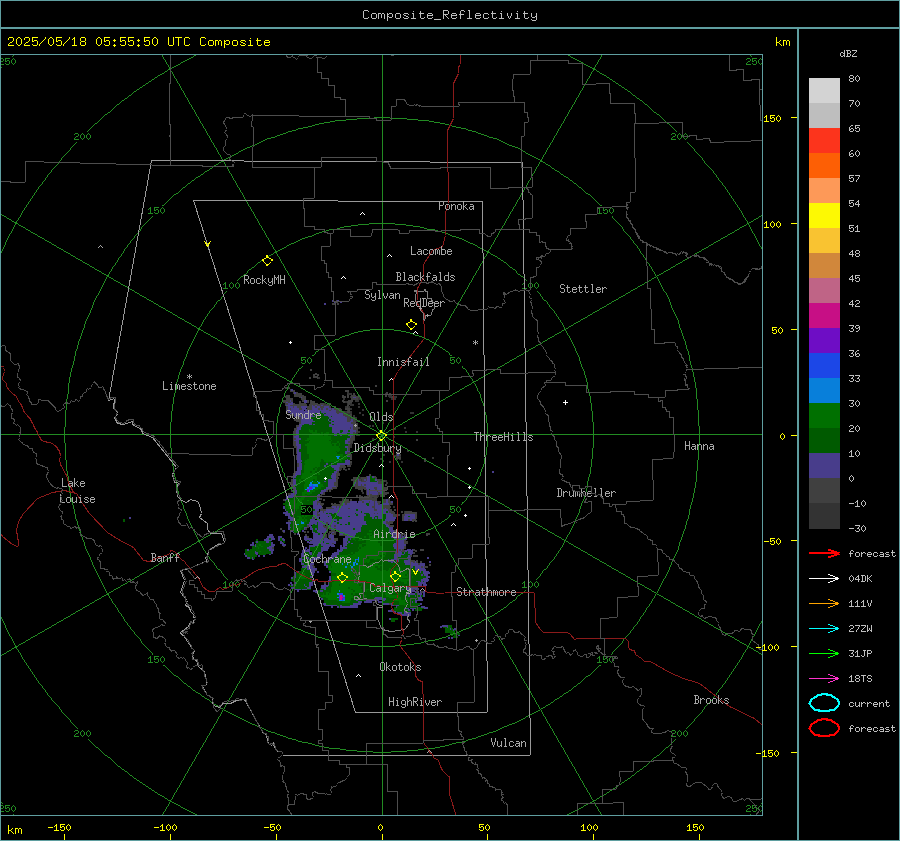The width and height of the screenshot is (900, 841).
Task: Click the current legend text
Action: click(869, 703)
